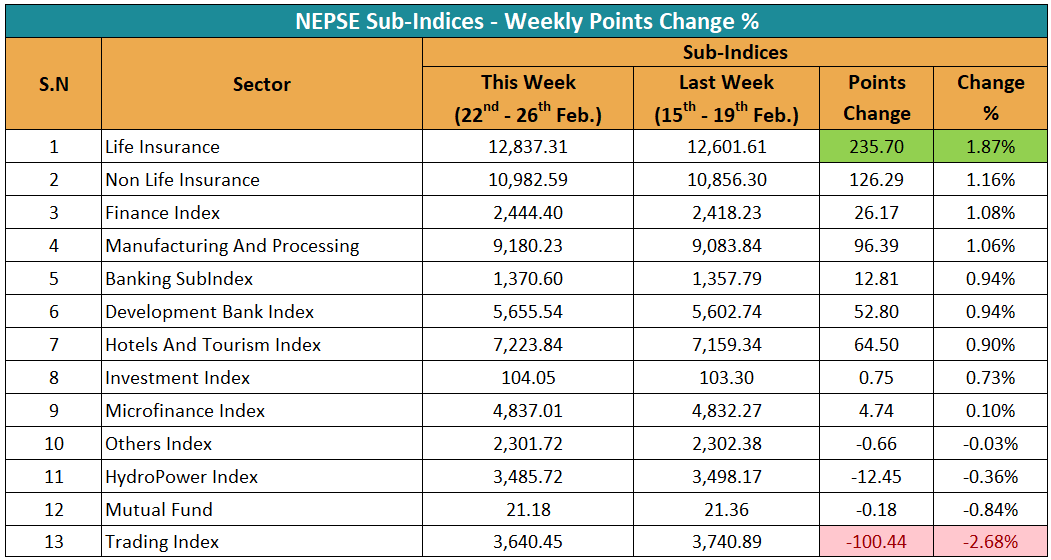Select the Life Insurance sector cell
Screen dimensions: 1051x560
point(162,147)
